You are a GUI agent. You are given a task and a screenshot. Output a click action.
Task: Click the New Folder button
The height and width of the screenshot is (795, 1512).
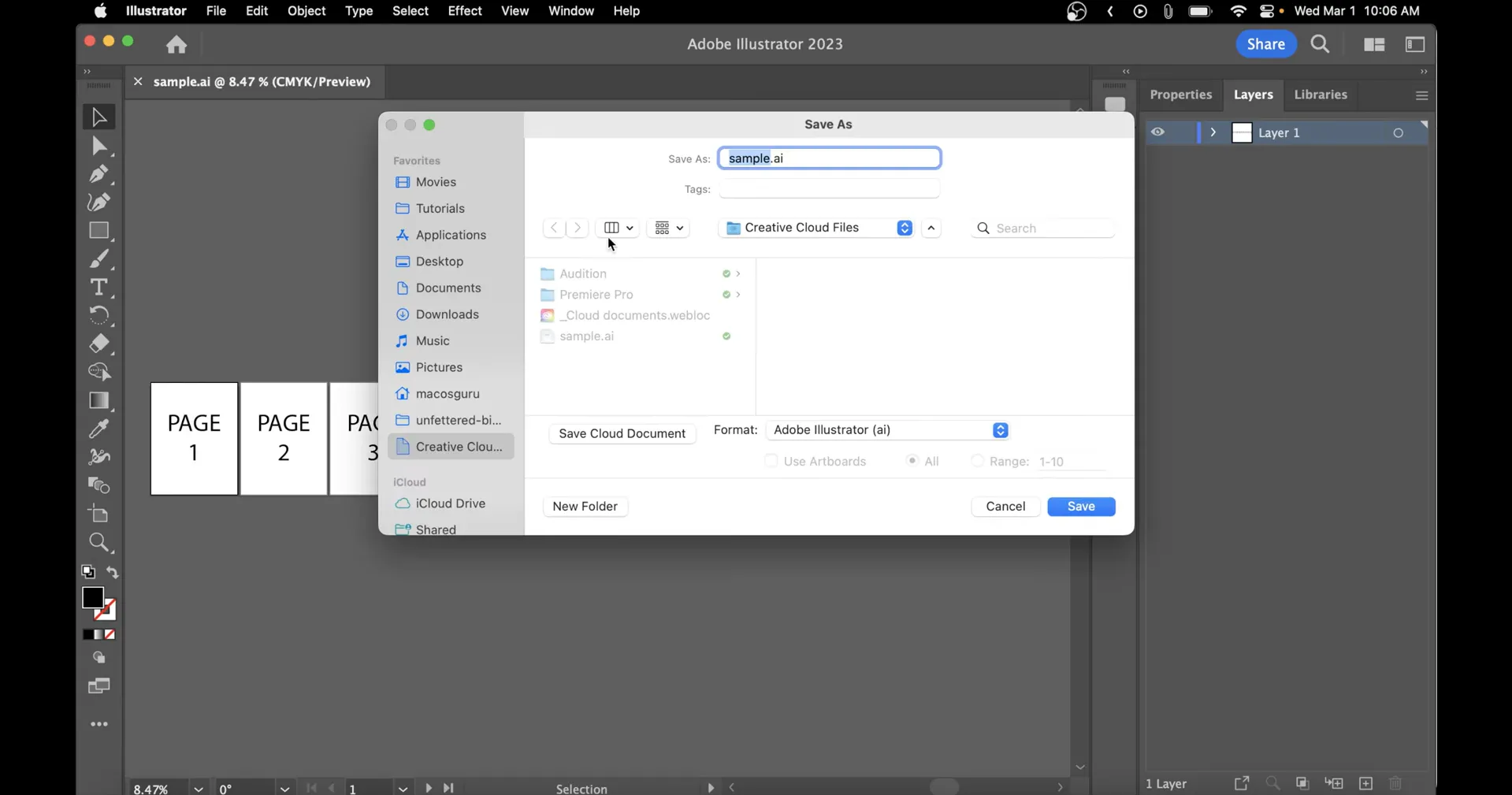coord(584,506)
